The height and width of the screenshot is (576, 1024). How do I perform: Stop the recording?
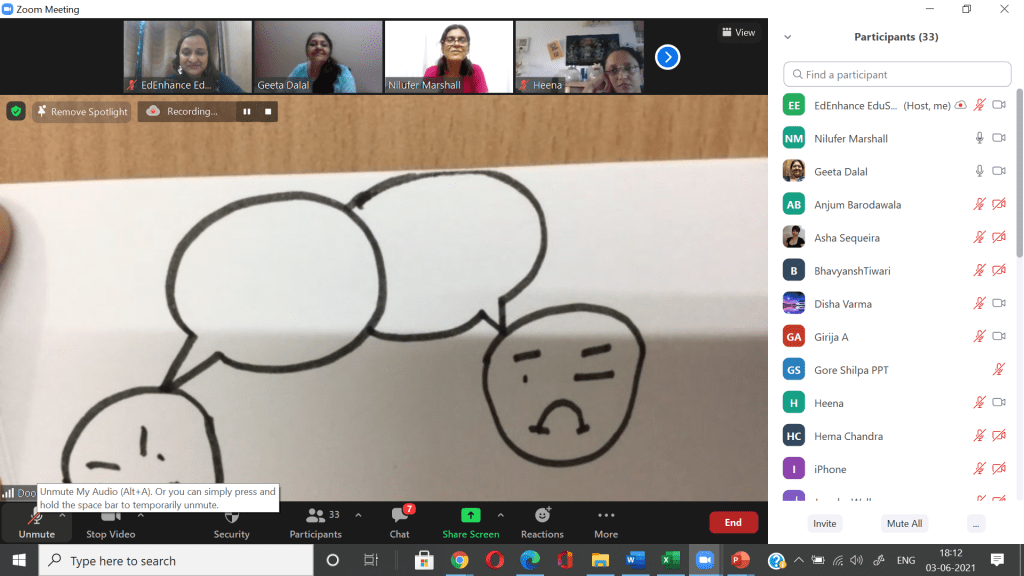click(x=268, y=112)
